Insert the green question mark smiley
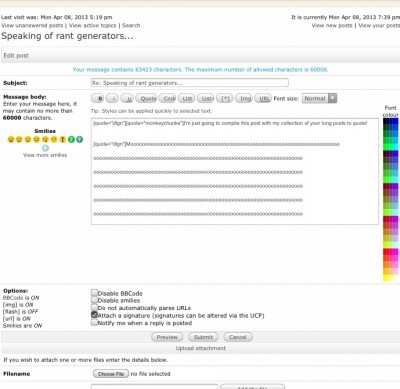 click(x=71, y=139)
